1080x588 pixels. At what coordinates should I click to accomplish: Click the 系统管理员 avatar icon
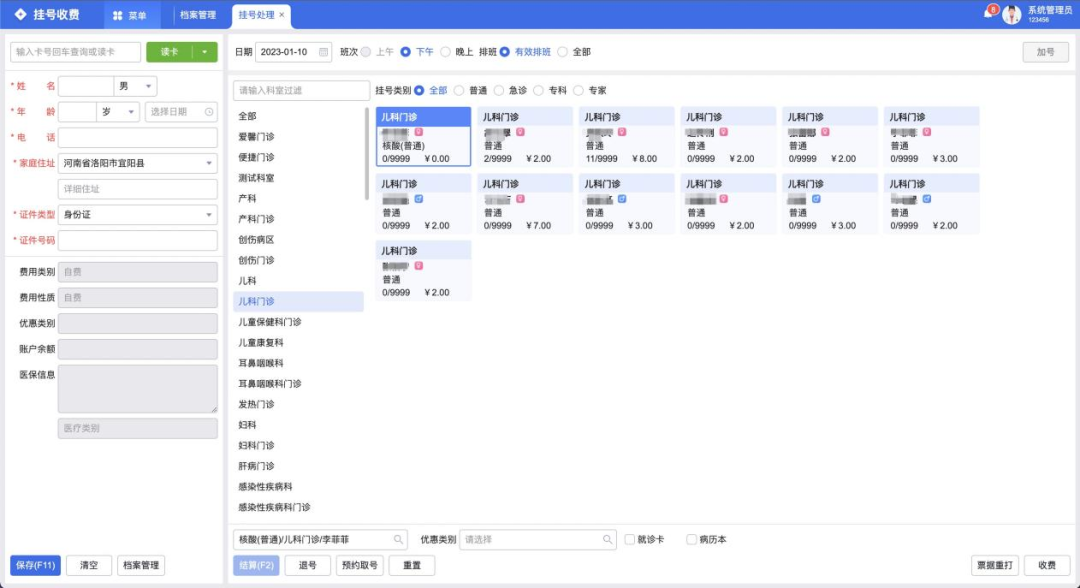point(1013,13)
